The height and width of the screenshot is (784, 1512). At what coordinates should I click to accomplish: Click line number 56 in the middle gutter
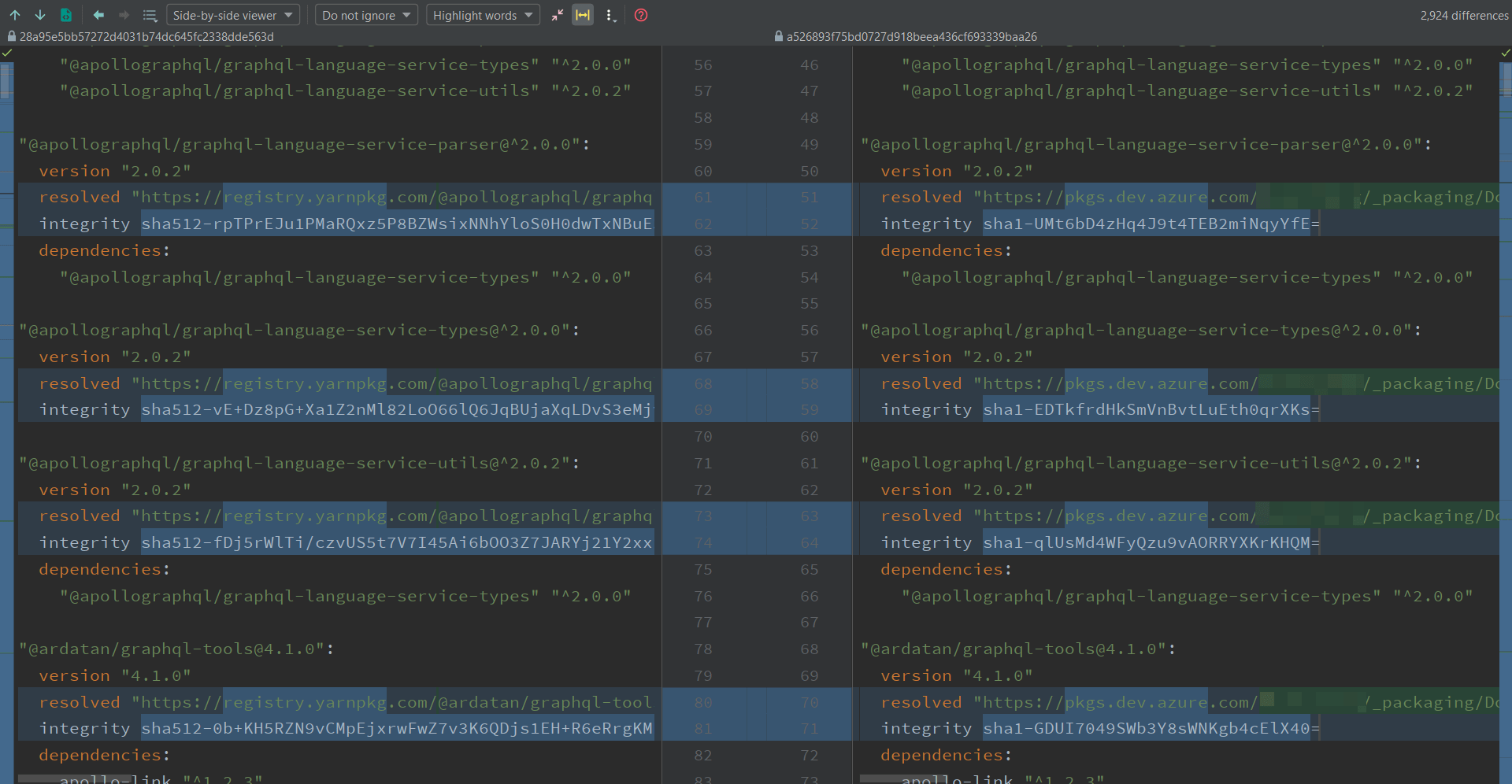pos(703,65)
